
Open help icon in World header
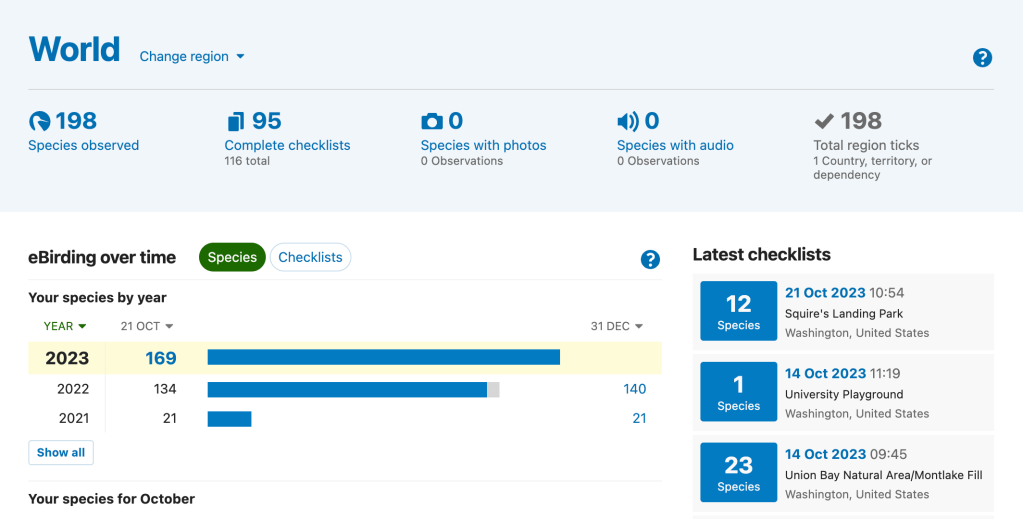pos(982,58)
